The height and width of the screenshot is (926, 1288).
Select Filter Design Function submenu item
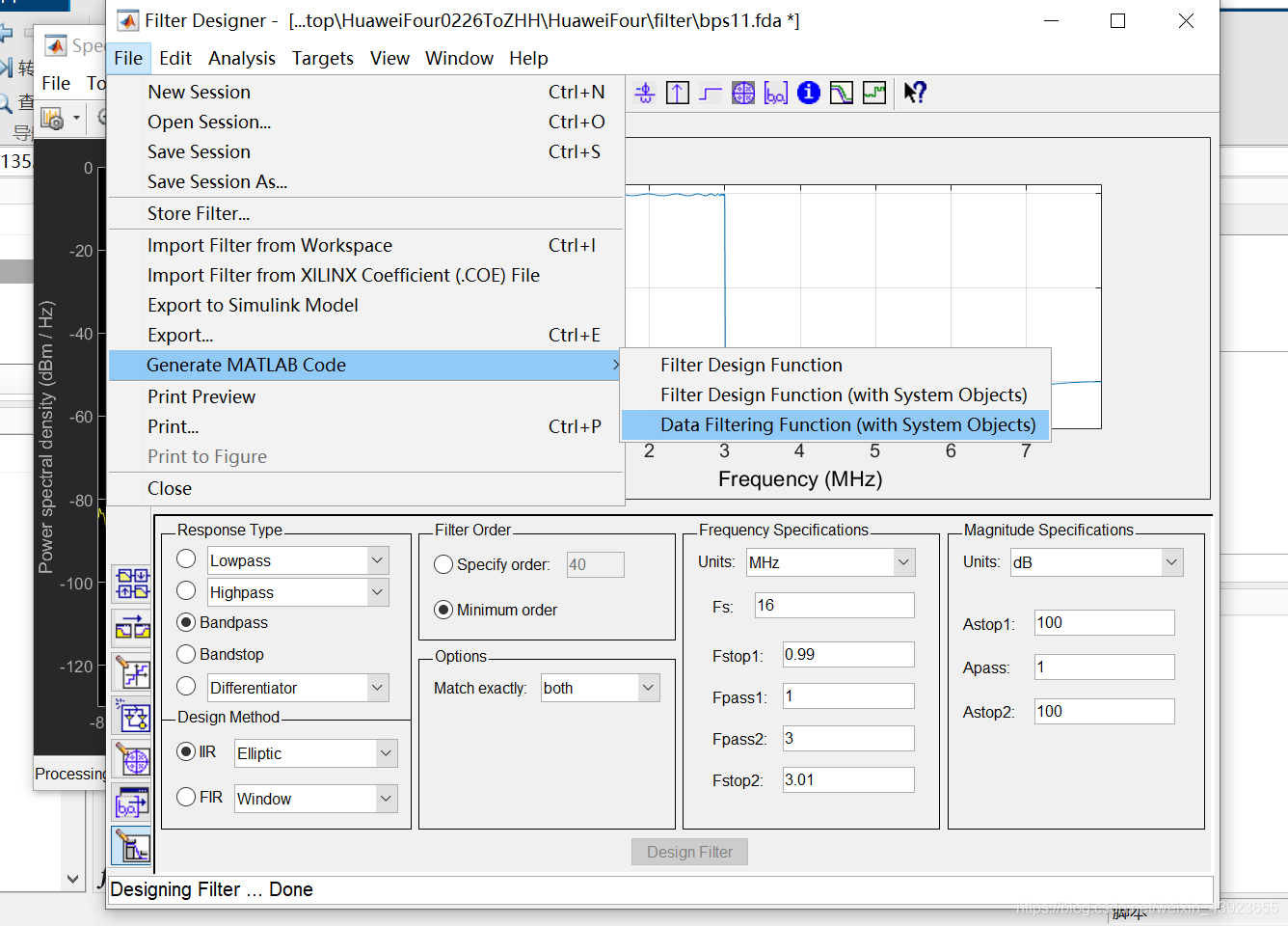point(835,365)
